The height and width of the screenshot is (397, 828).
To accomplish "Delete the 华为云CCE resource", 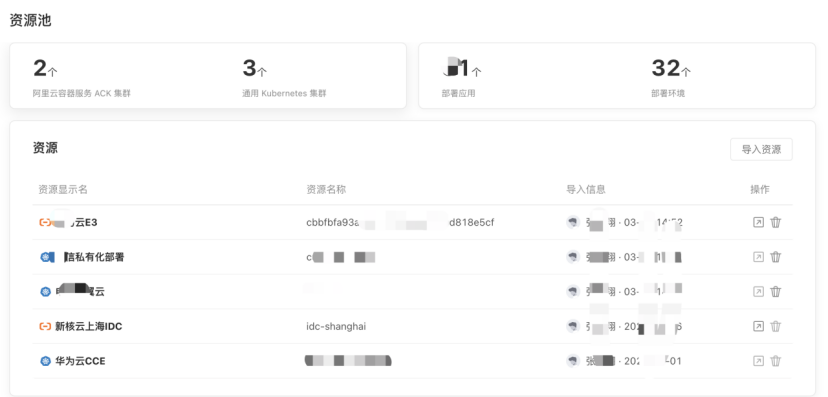I will click(775, 361).
